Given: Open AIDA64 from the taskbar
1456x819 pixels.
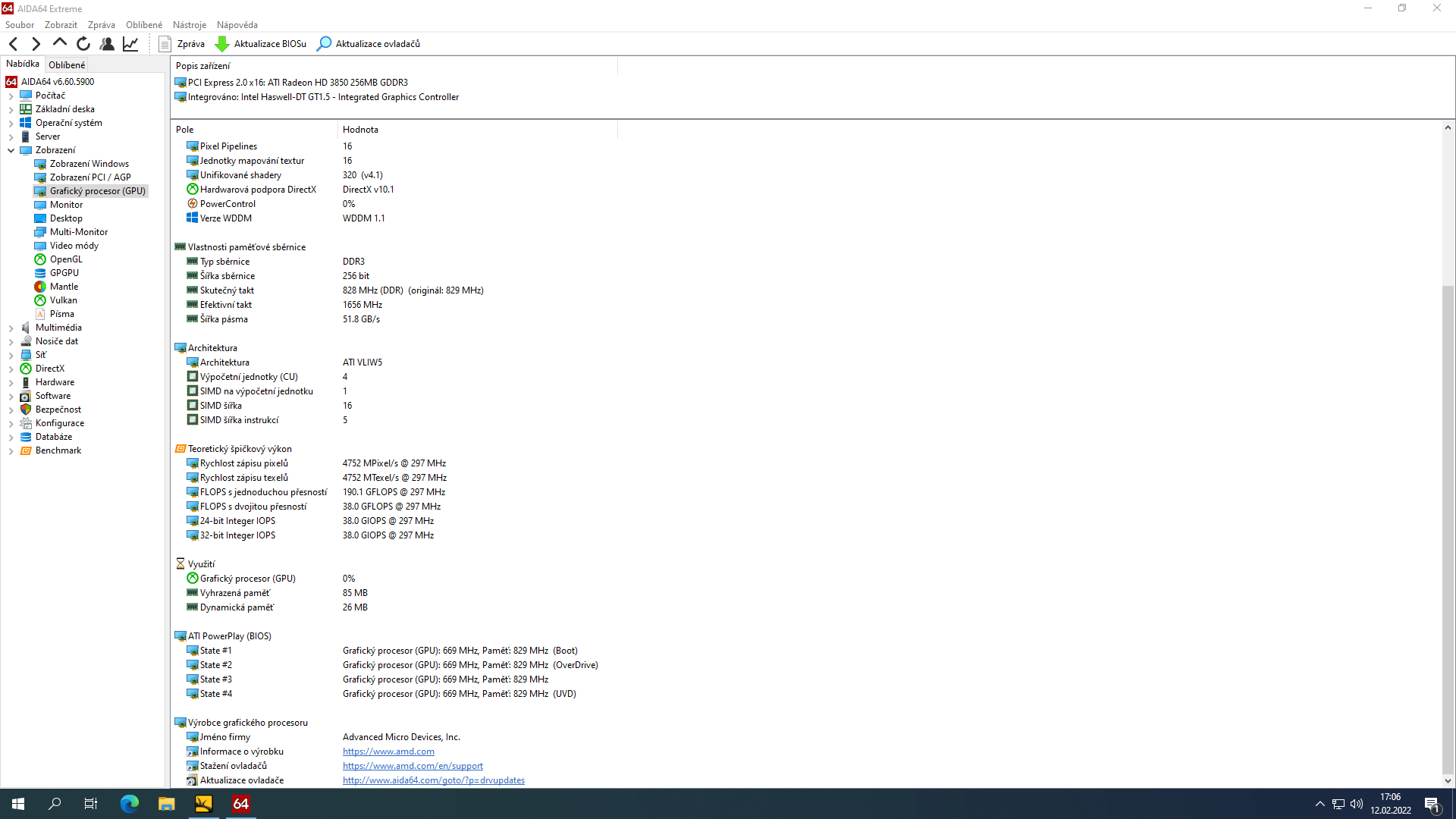Looking at the screenshot, I should coord(240,804).
